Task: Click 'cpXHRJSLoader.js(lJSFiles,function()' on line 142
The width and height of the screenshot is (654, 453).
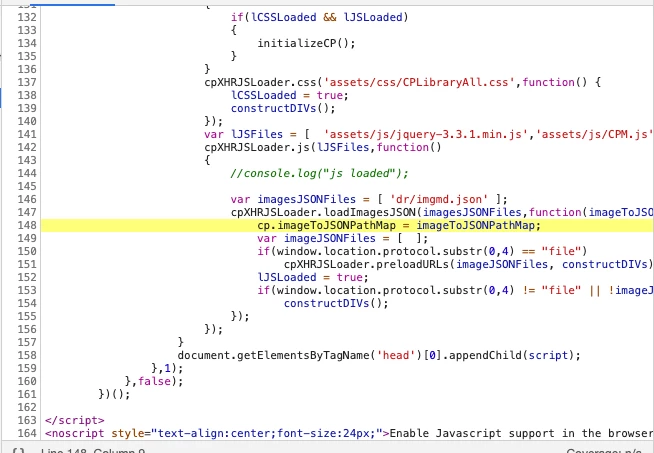Action: 322,147
